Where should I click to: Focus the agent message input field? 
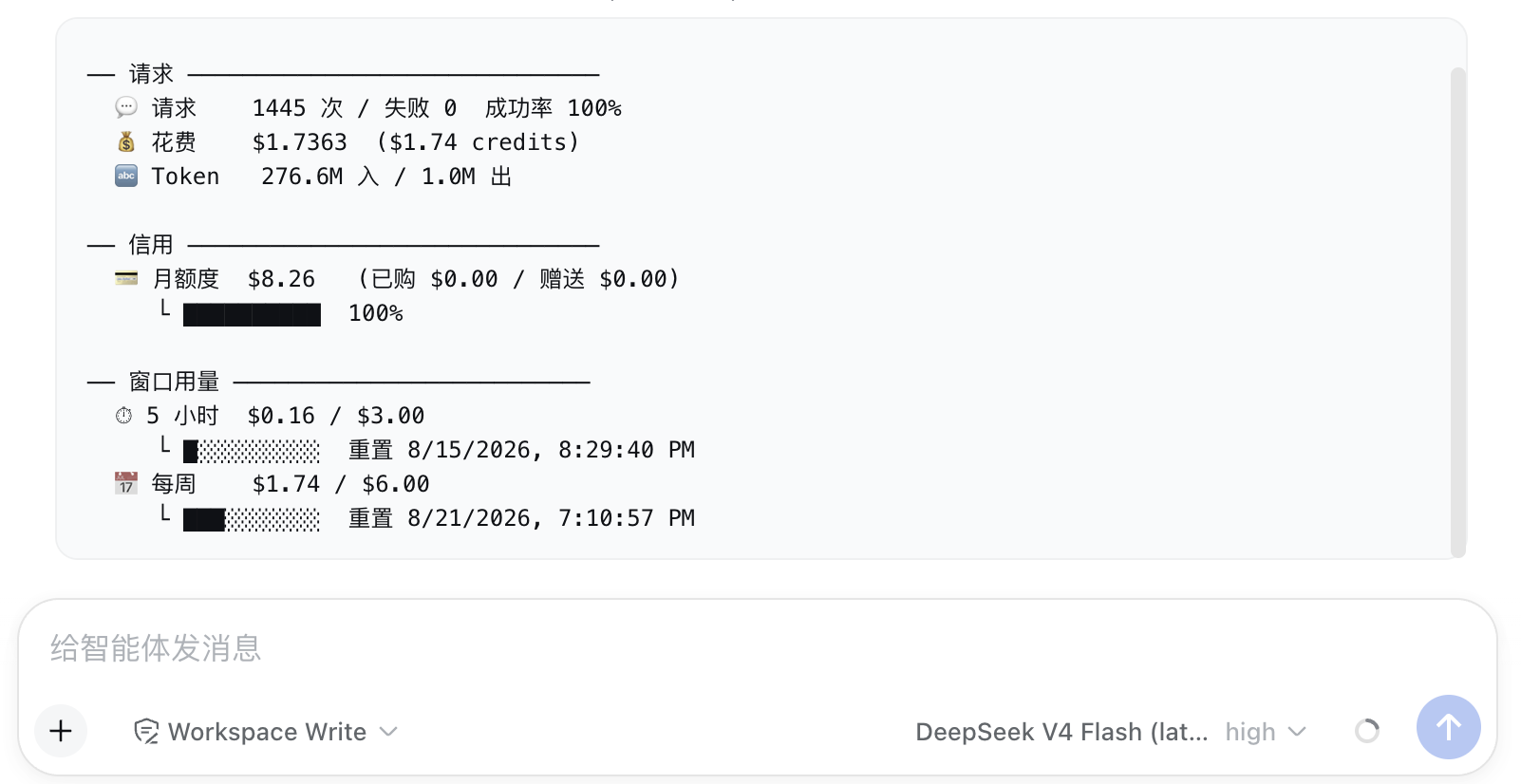pos(758,648)
